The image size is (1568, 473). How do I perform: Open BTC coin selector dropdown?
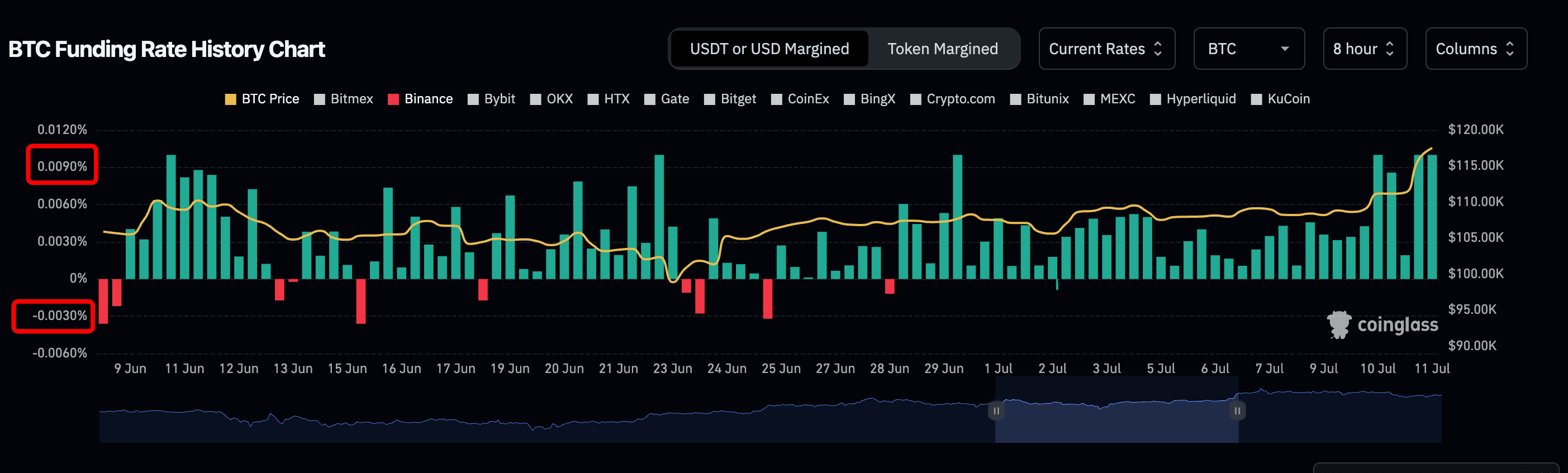coord(1249,49)
